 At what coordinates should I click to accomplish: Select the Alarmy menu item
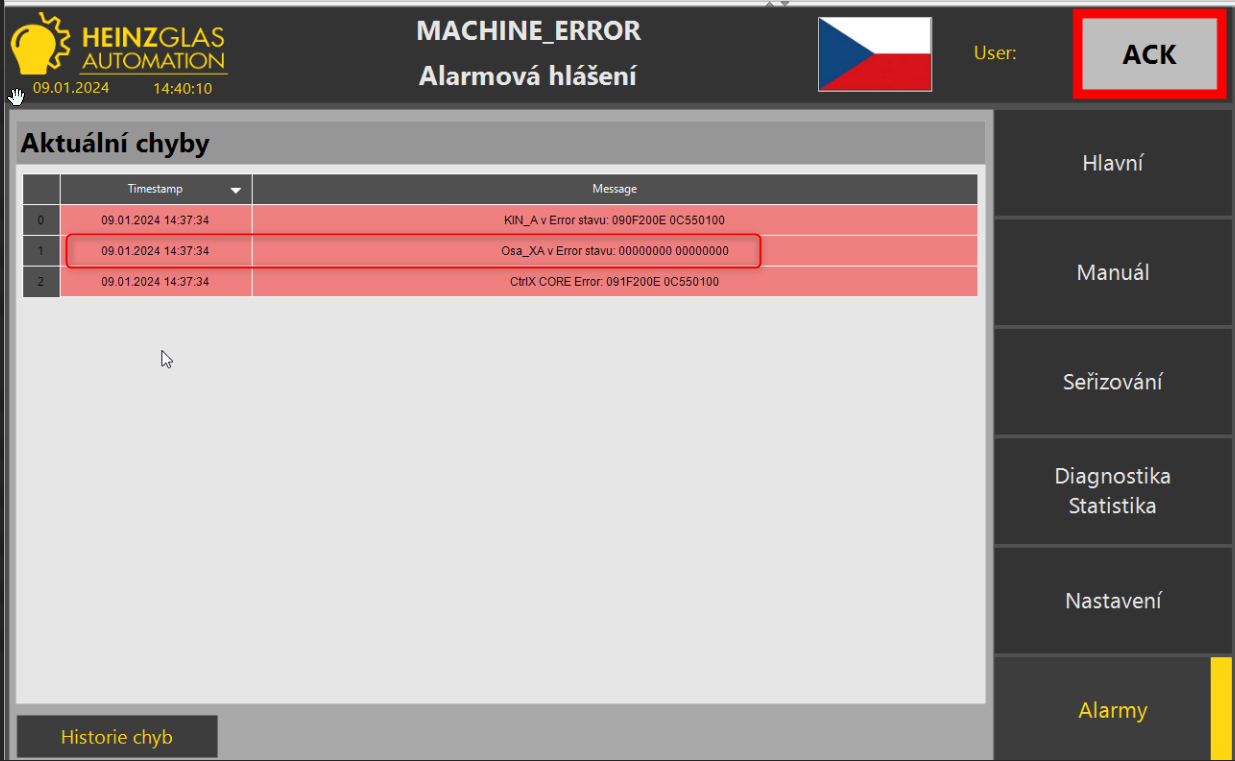click(1112, 710)
